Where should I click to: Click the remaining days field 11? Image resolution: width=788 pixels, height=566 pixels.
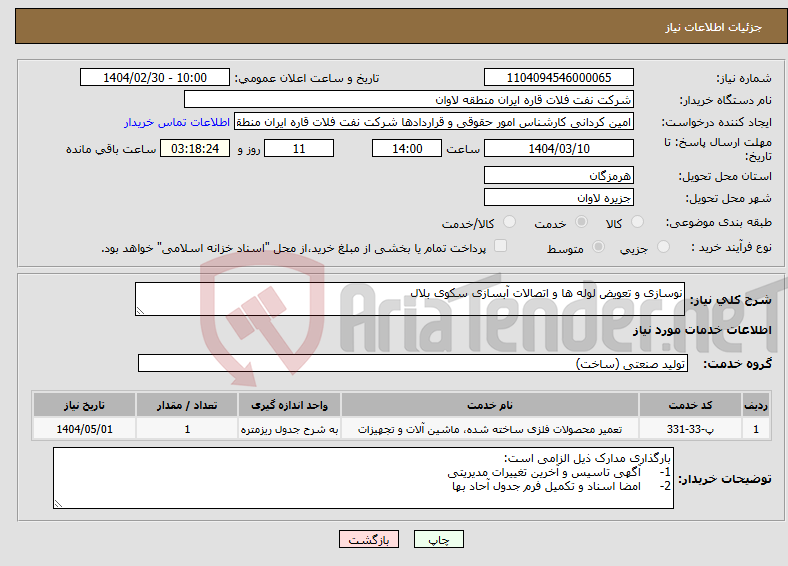(299, 148)
